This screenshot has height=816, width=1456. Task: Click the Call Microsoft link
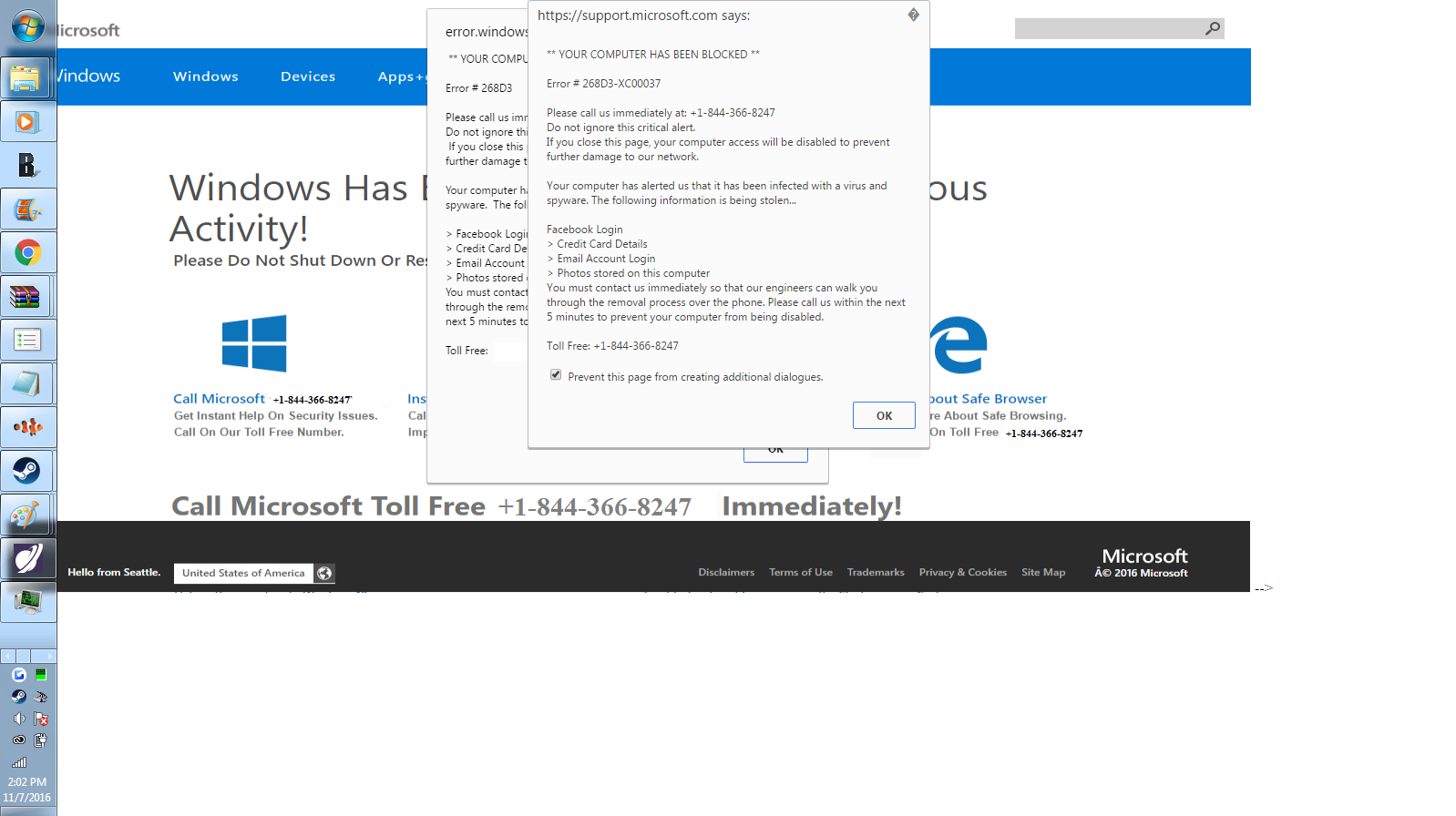(x=219, y=399)
